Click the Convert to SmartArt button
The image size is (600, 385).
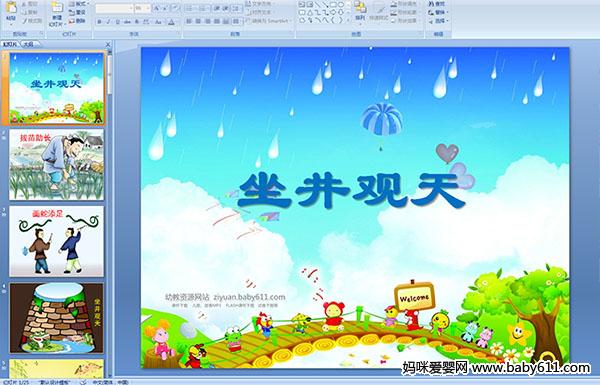coord(268,21)
